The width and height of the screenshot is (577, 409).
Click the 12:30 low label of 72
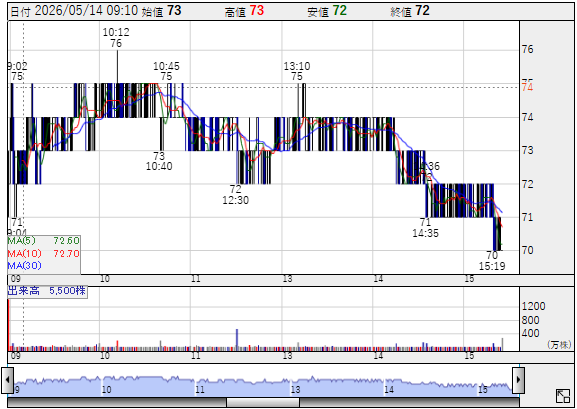tap(236, 195)
